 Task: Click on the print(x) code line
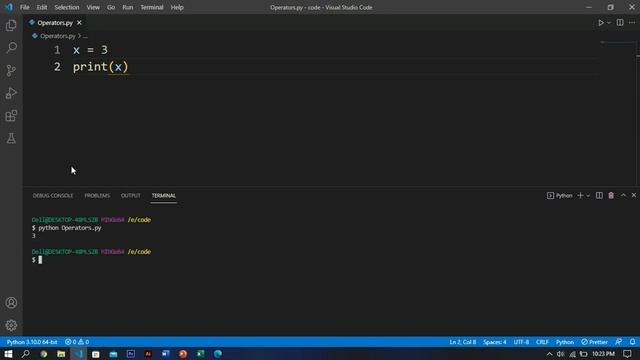pyautogui.click(x=100, y=67)
